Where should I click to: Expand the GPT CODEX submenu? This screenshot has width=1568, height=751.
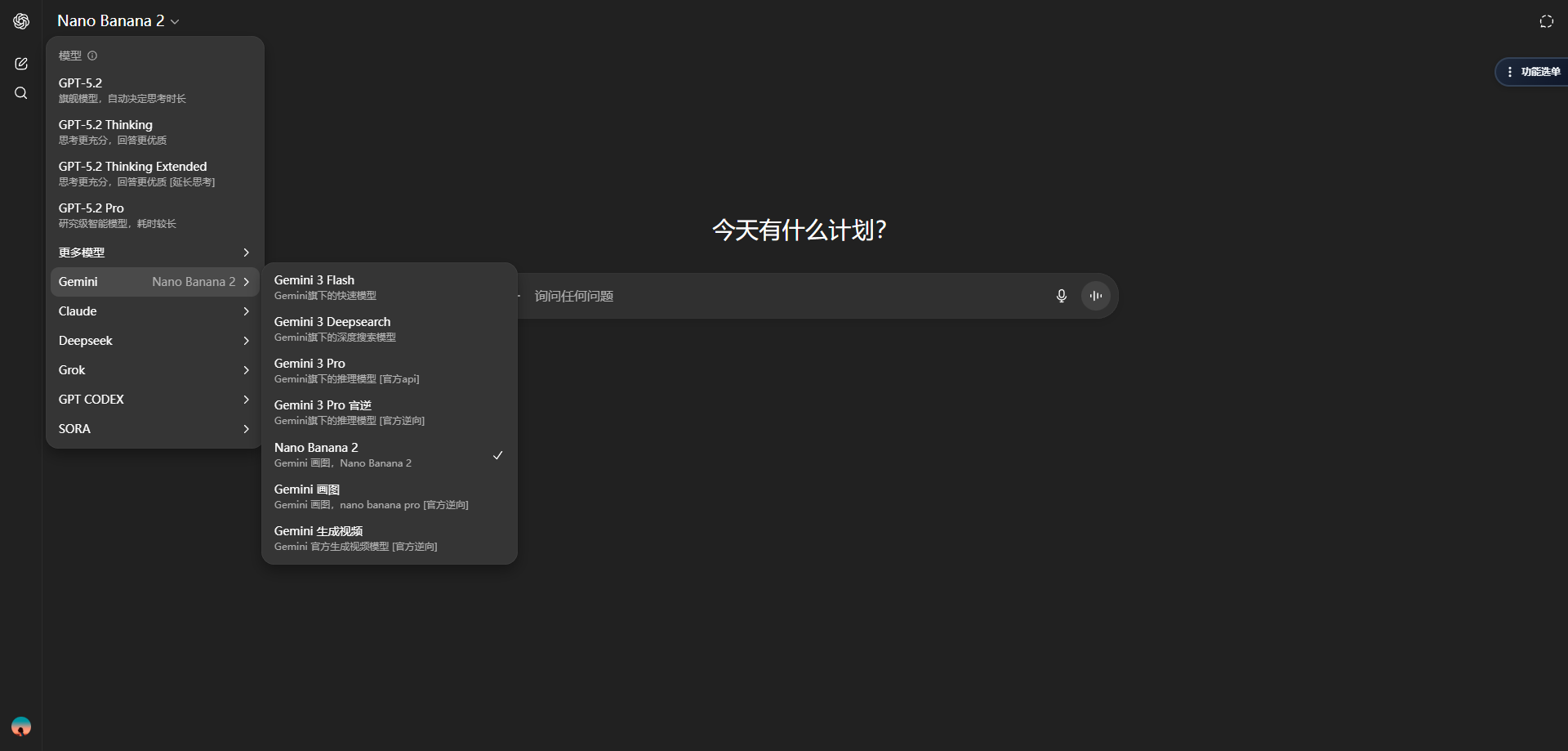coord(154,400)
